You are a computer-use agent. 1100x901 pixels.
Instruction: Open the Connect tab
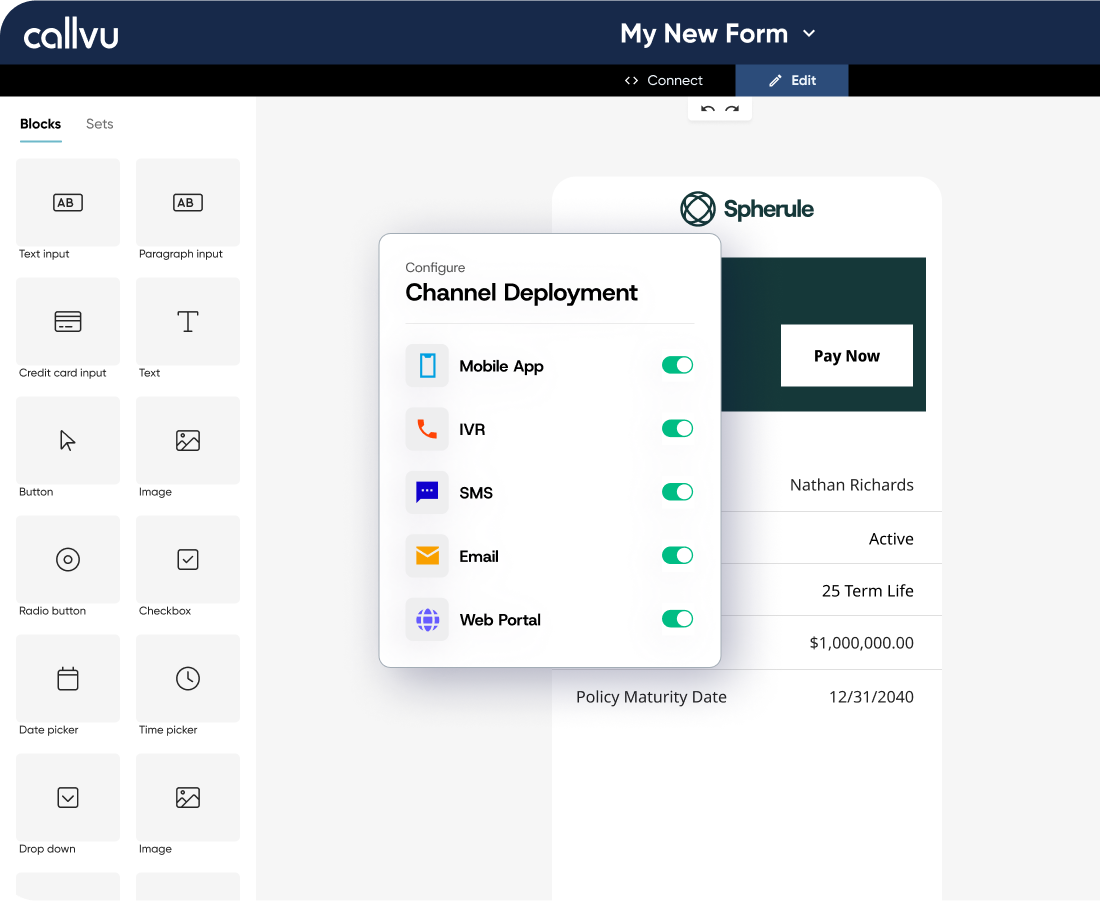[x=664, y=81]
